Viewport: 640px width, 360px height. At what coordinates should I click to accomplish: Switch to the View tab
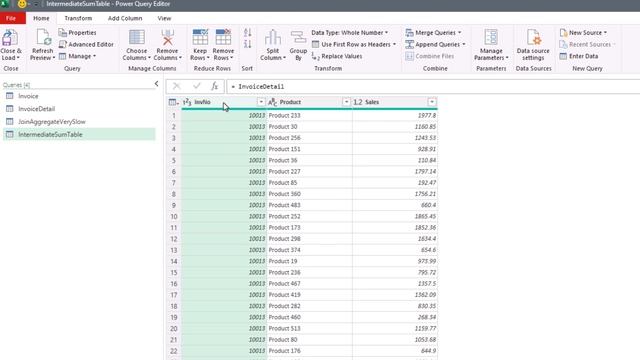[x=164, y=18]
